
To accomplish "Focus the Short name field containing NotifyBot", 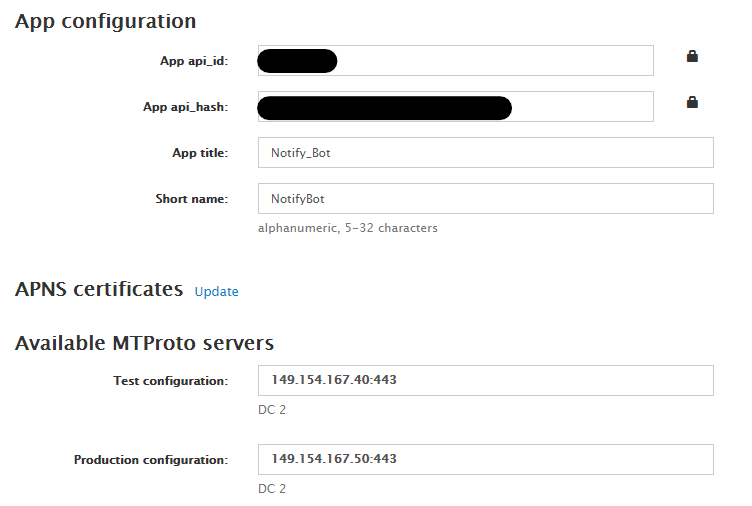I will (x=485, y=199).
